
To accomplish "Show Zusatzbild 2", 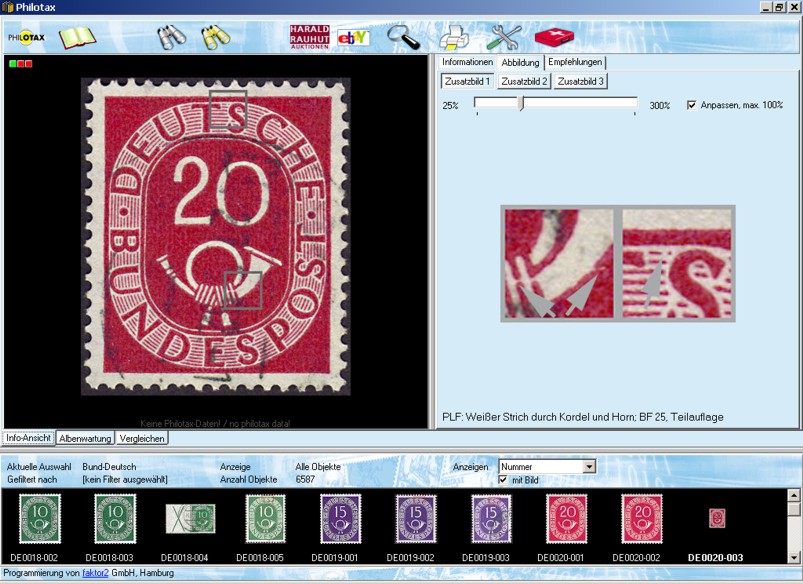I will click(x=524, y=81).
